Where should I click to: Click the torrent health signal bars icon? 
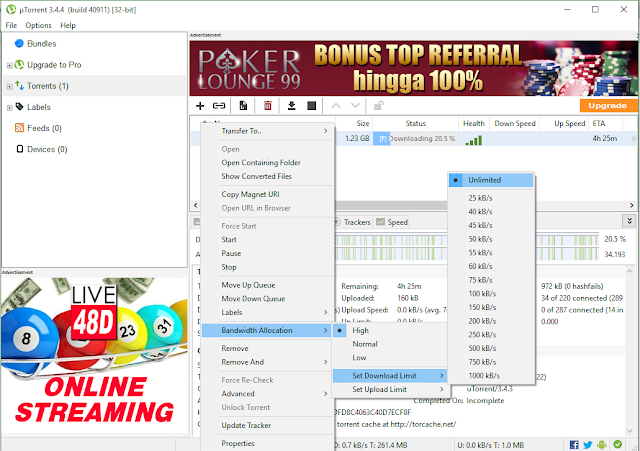(473, 140)
